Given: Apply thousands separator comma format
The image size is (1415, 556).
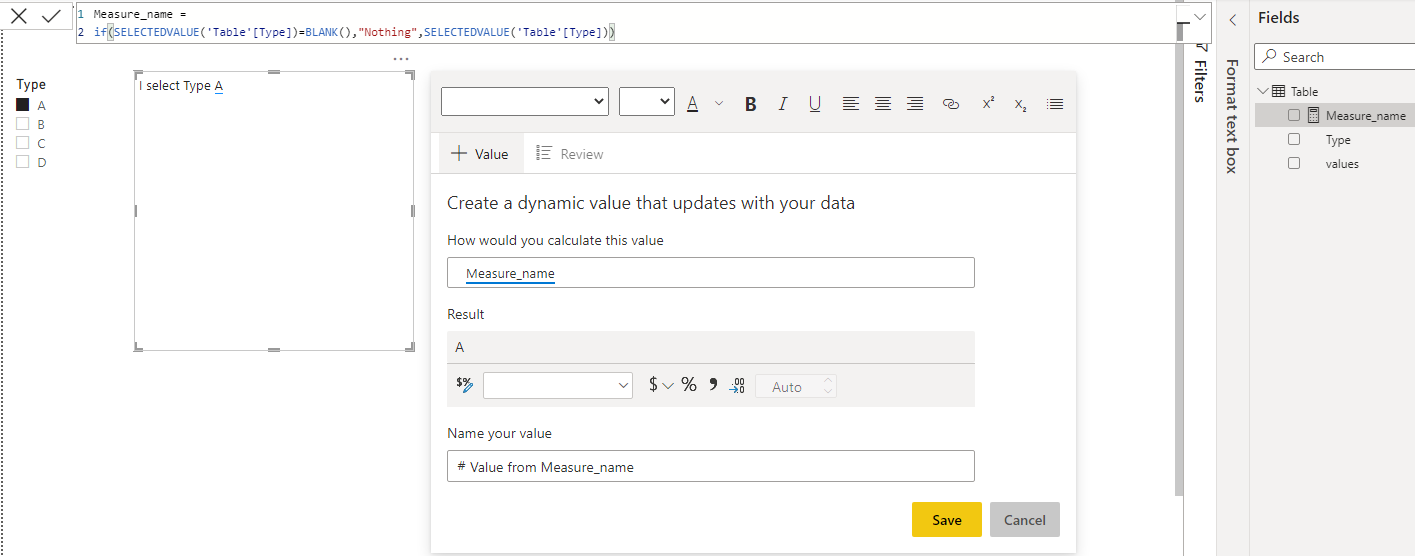Looking at the screenshot, I should point(713,385).
